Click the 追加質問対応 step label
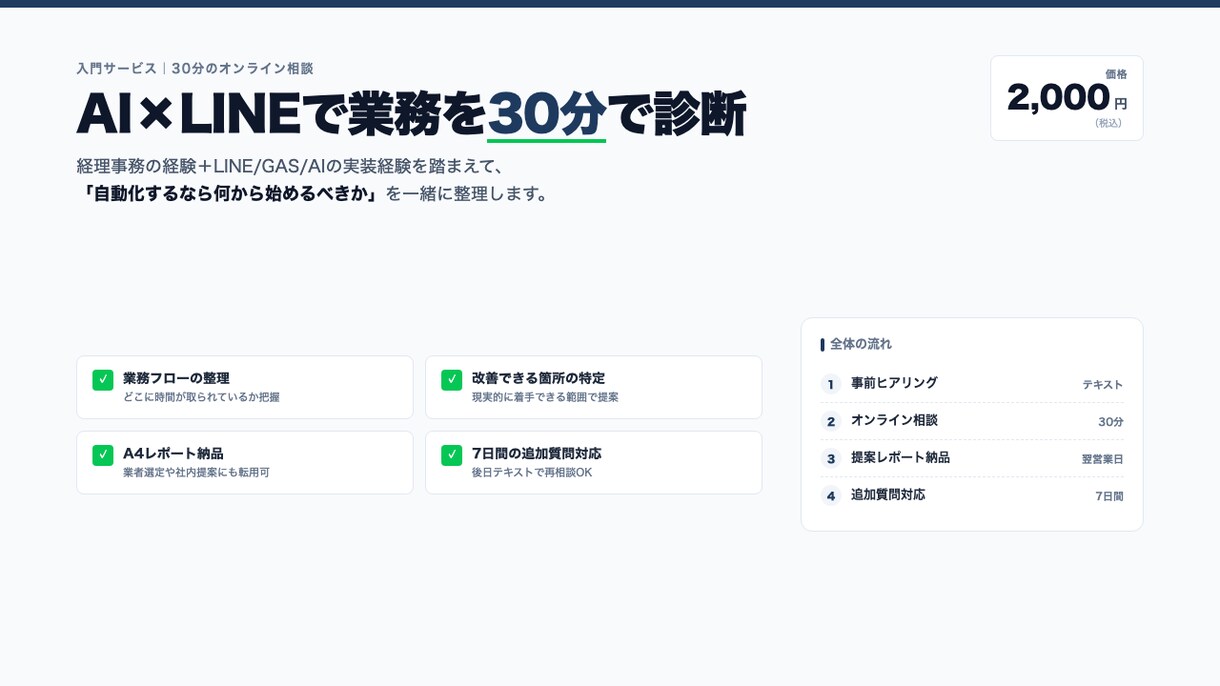1220x686 pixels. 888,494
